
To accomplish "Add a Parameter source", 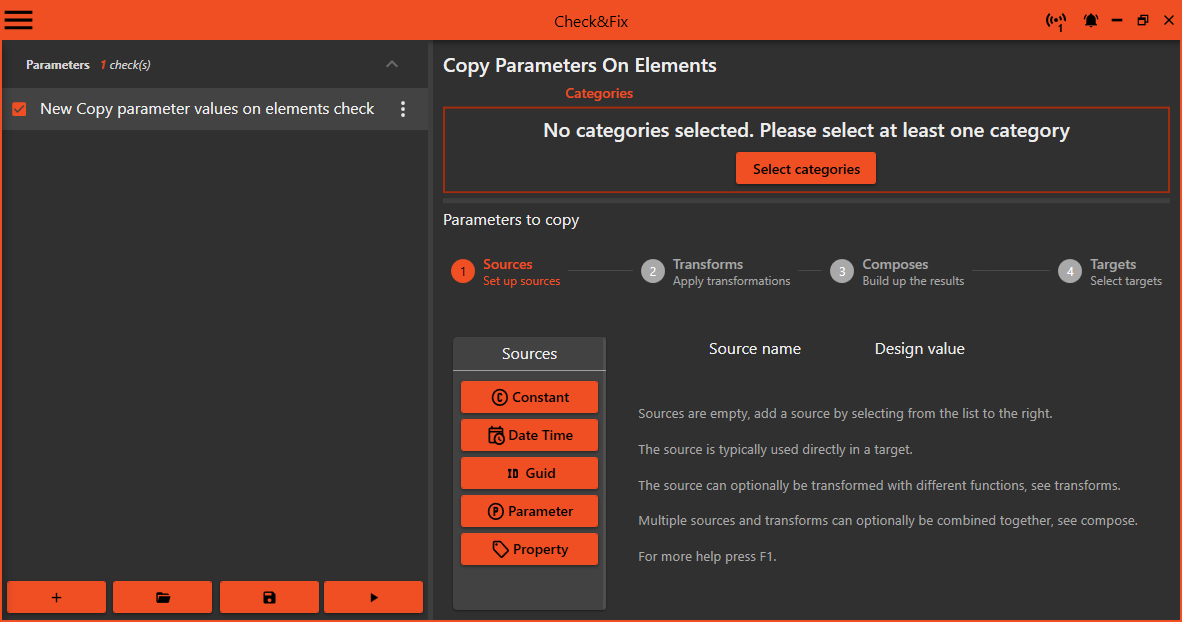I will coord(529,510).
